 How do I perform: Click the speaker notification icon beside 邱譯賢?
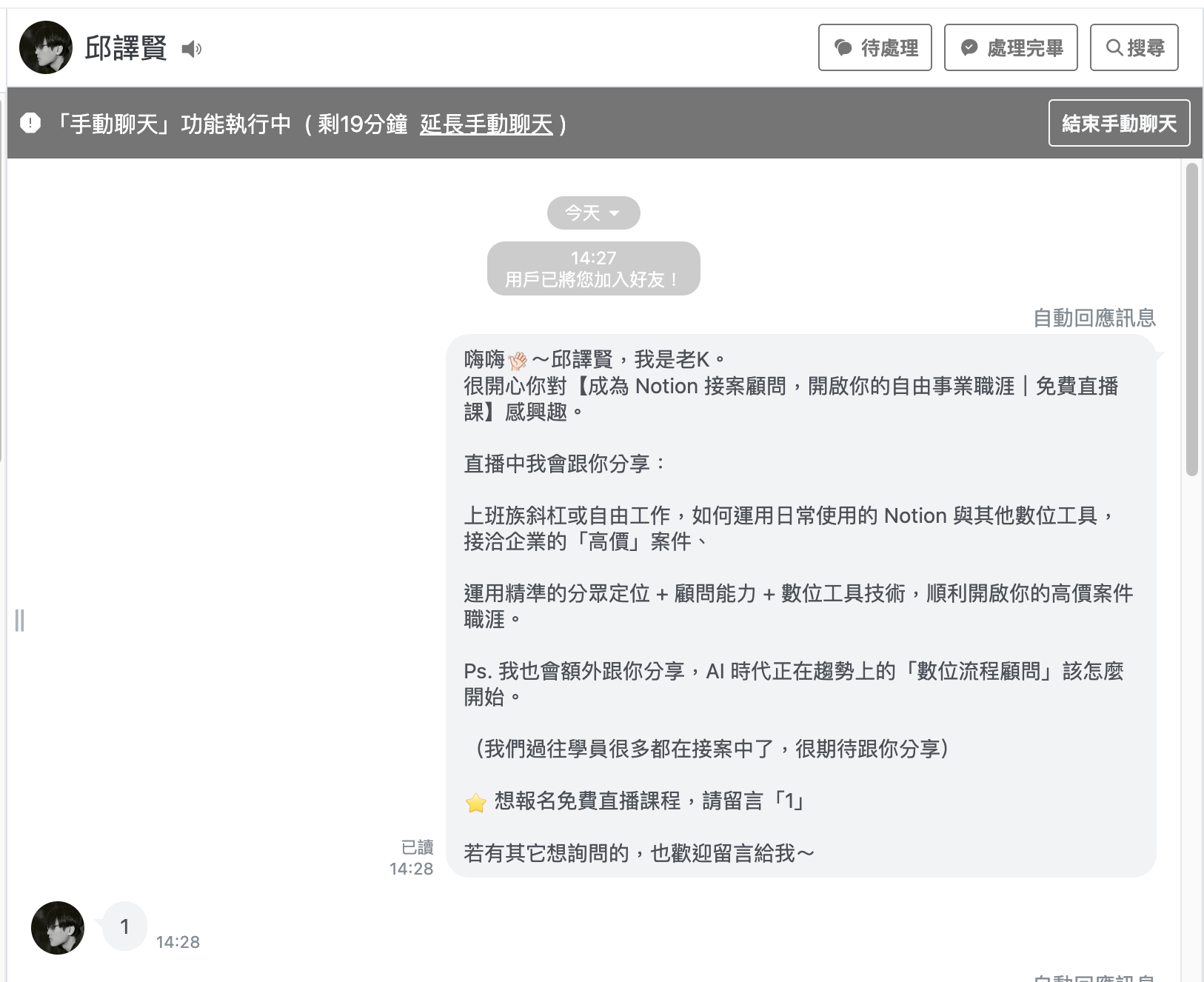pyautogui.click(x=192, y=49)
